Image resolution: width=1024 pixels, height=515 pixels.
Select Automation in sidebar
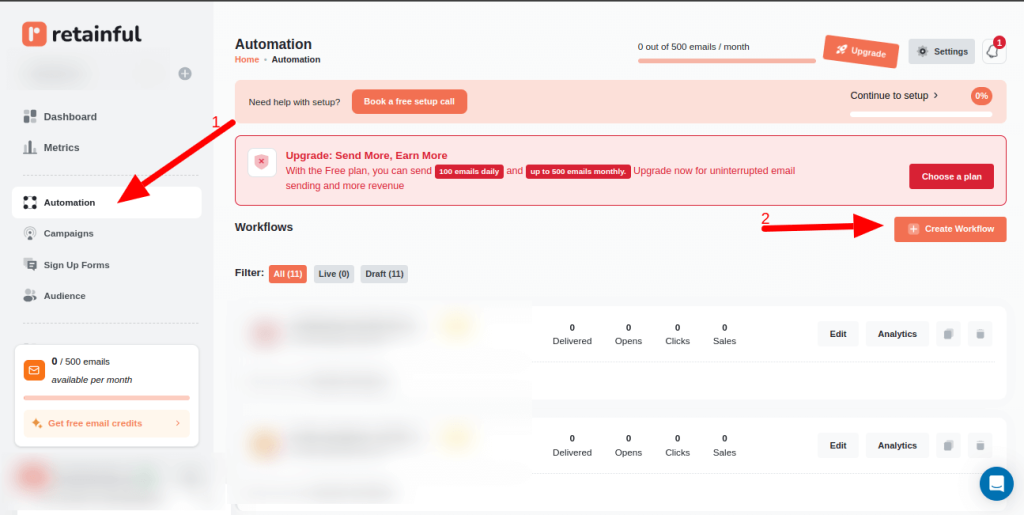106,202
